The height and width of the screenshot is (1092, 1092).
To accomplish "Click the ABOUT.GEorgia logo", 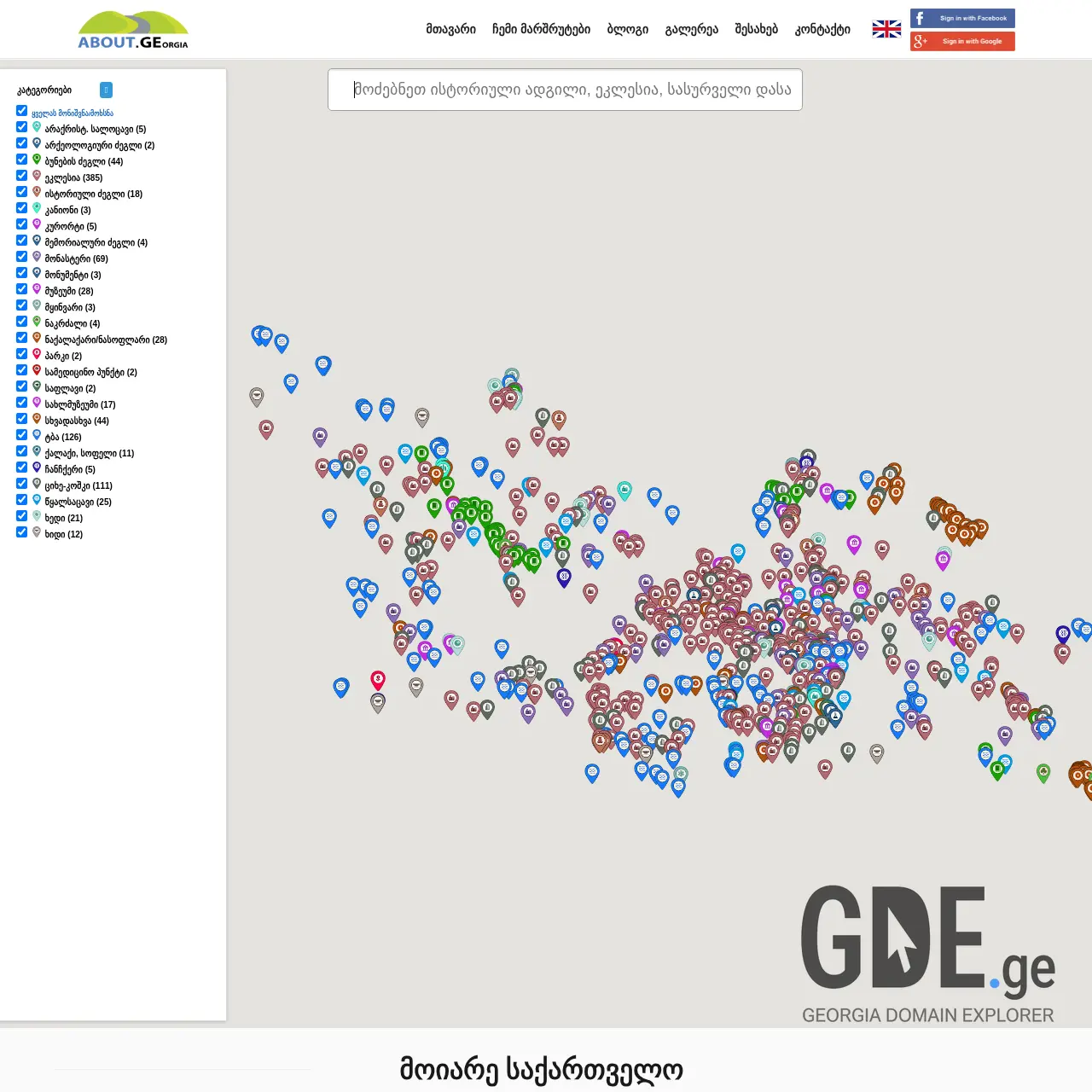I will tap(132, 28).
